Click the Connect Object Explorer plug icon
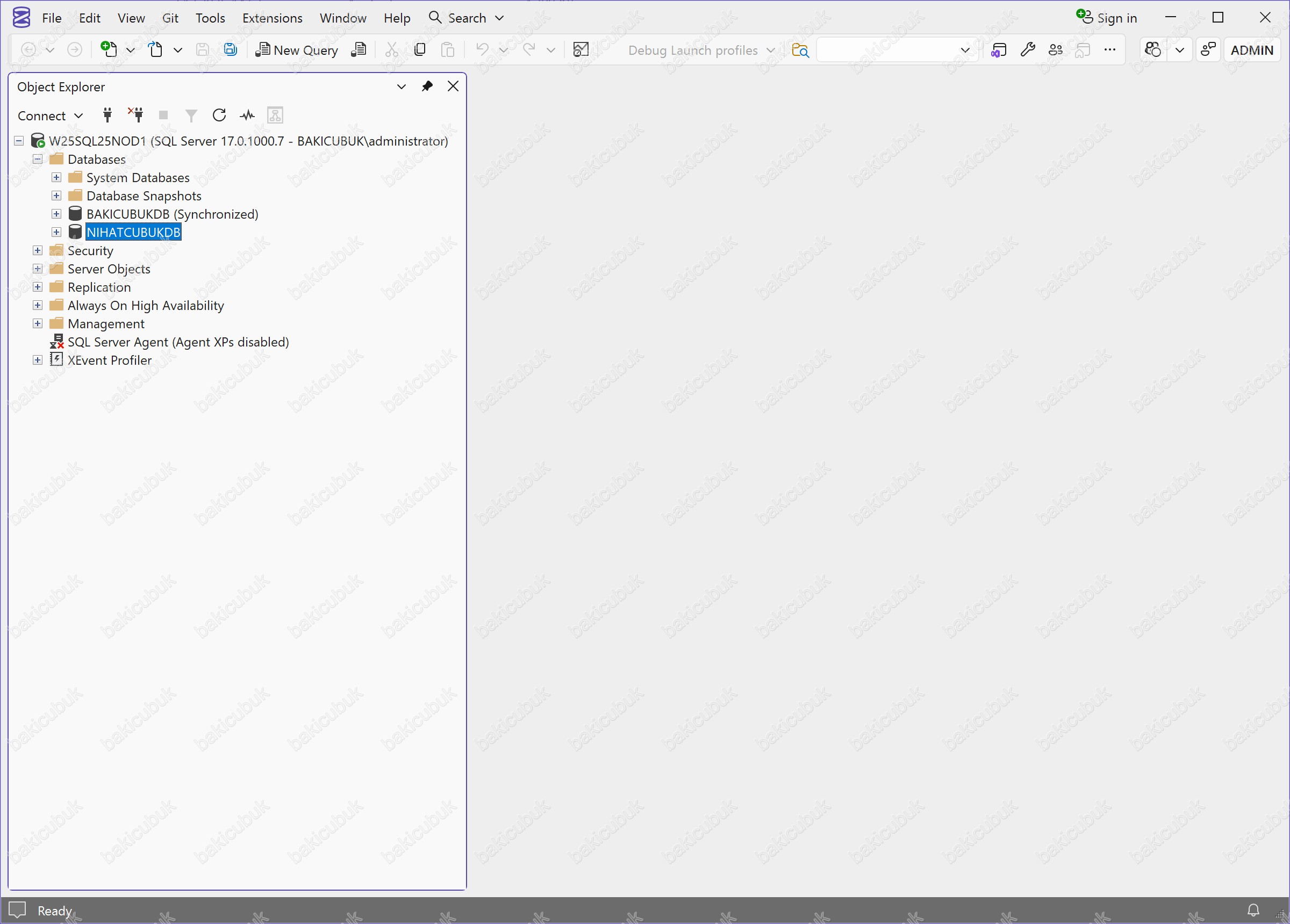 [x=107, y=115]
